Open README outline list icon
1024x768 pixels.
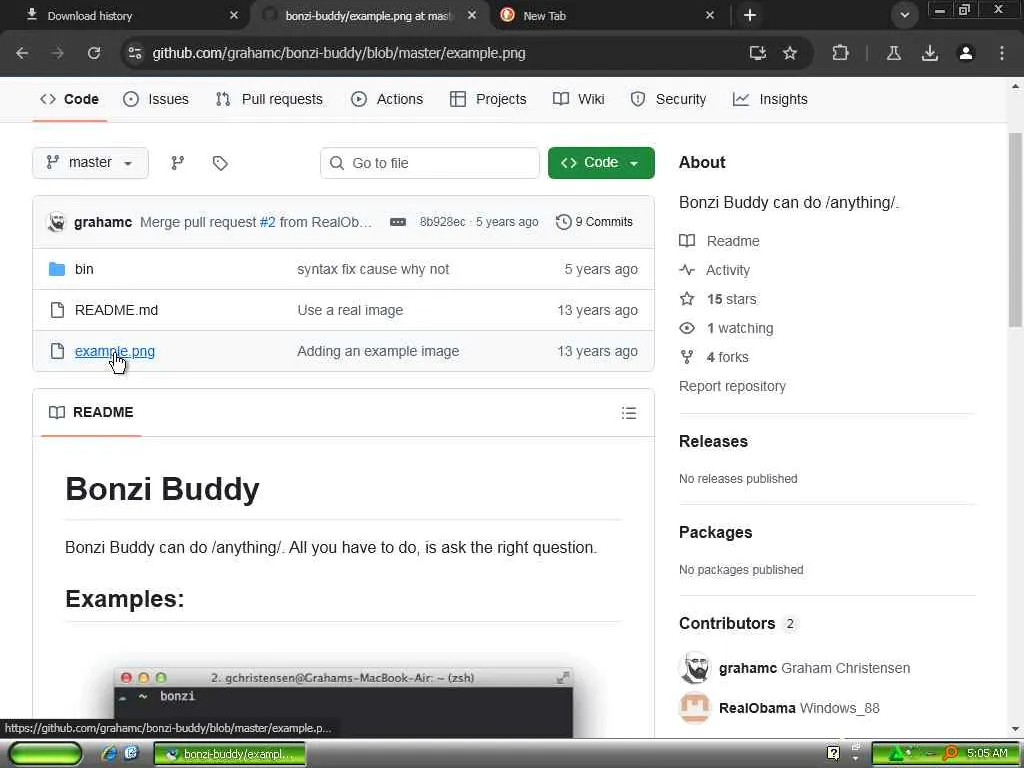pos(629,413)
